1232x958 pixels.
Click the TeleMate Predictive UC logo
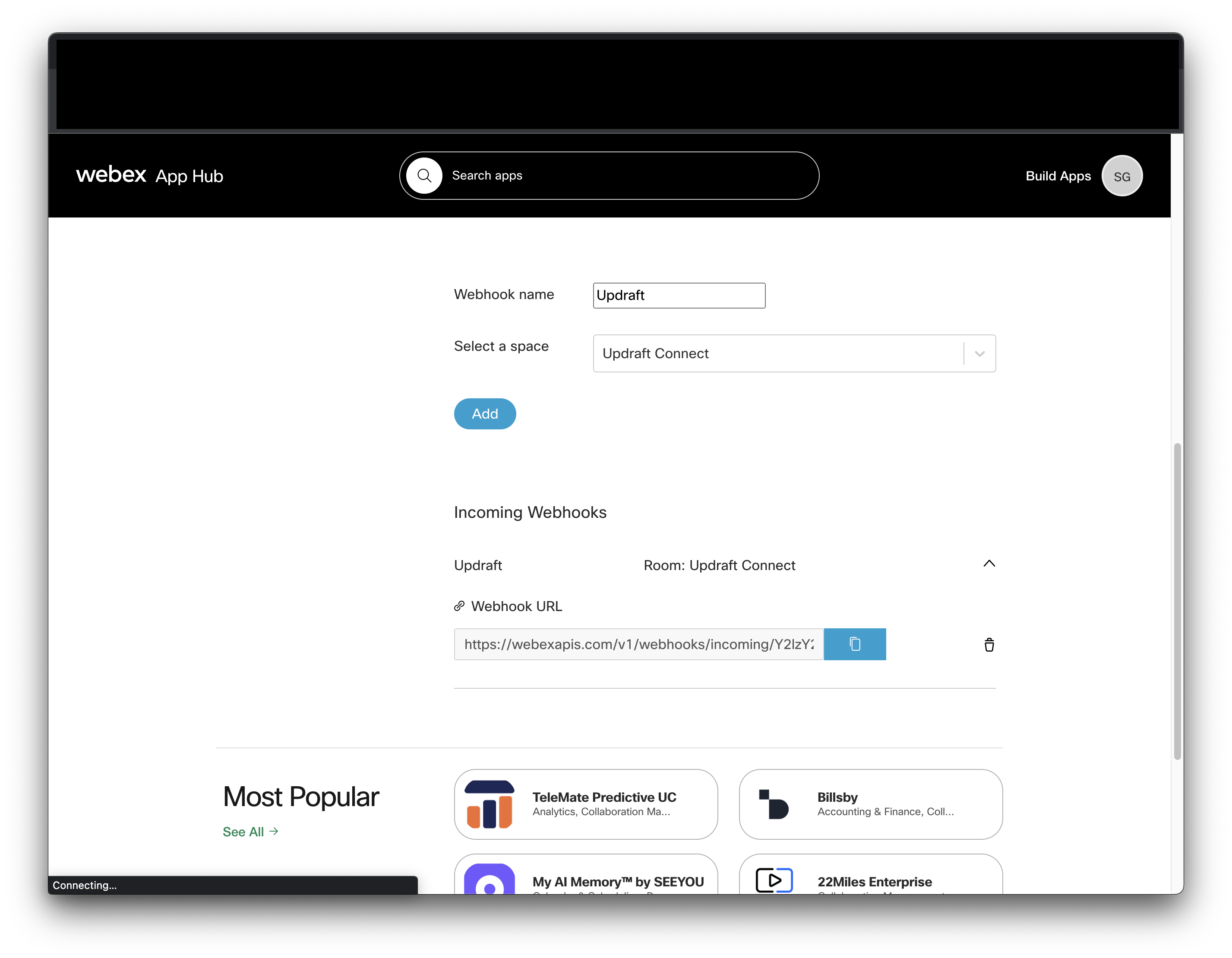[489, 804]
